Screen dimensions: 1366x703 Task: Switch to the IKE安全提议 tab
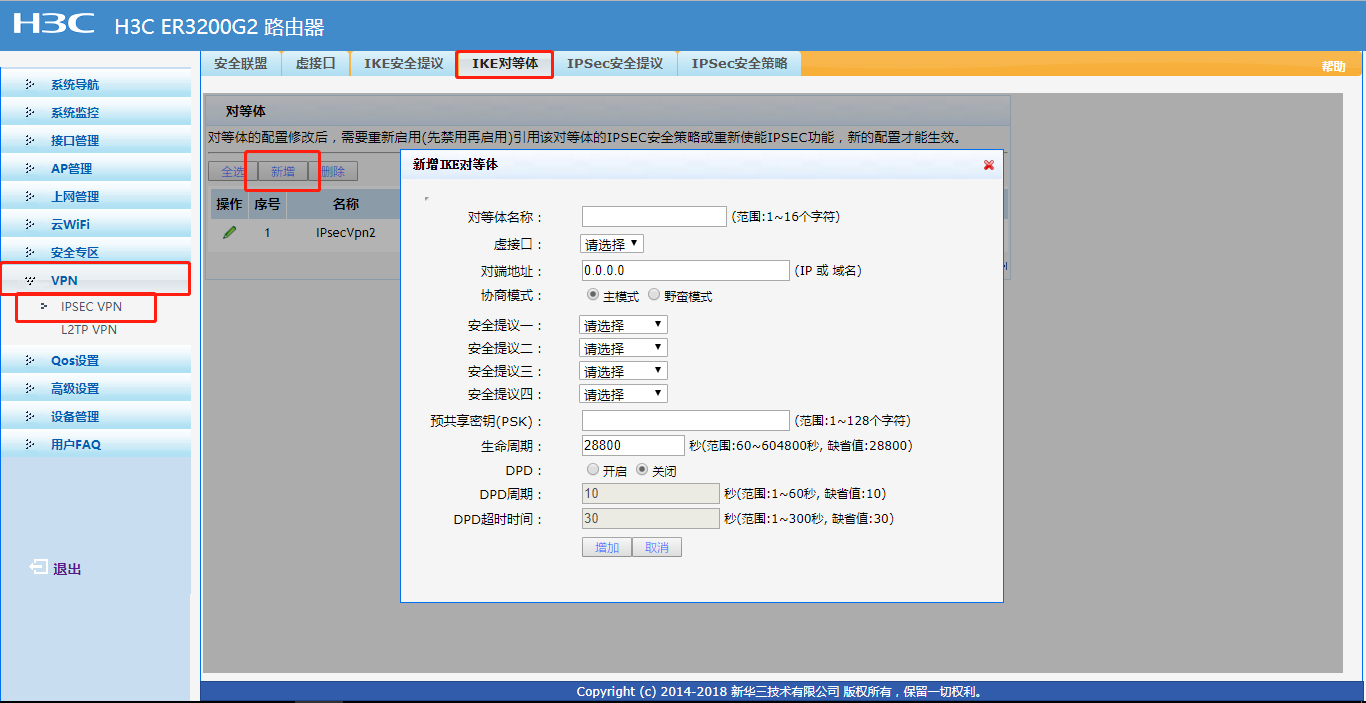[403, 63]
